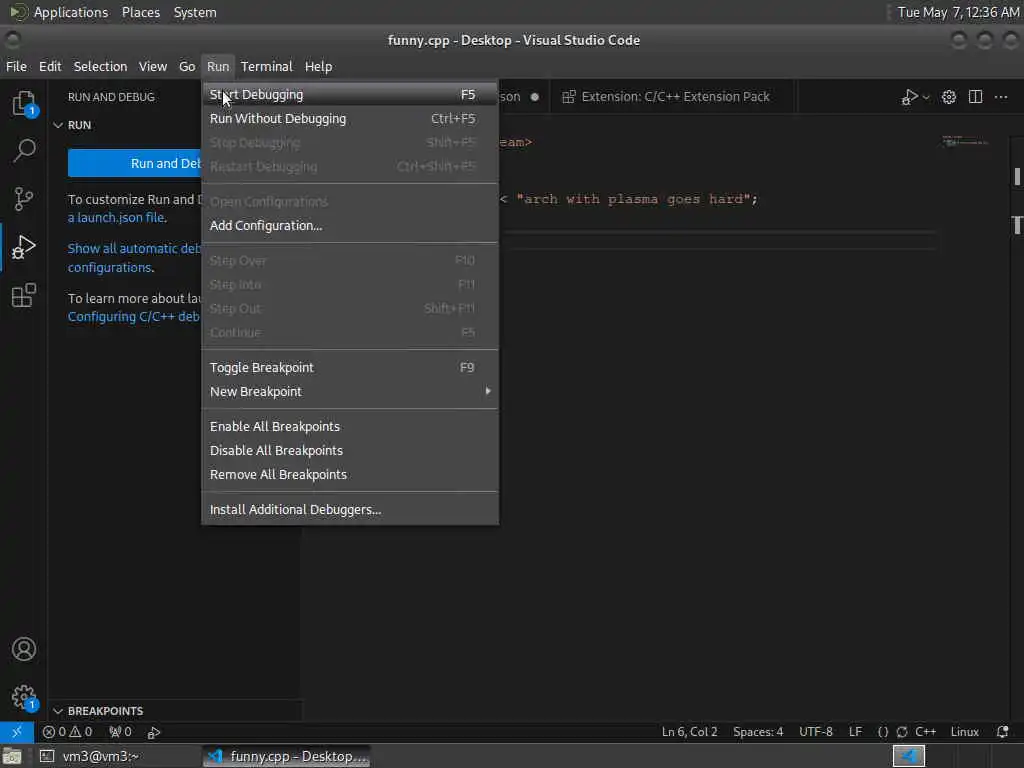This screenshot has width=1024, height=768.
Task: Open the Help menu
Action: tap(318, 66)
